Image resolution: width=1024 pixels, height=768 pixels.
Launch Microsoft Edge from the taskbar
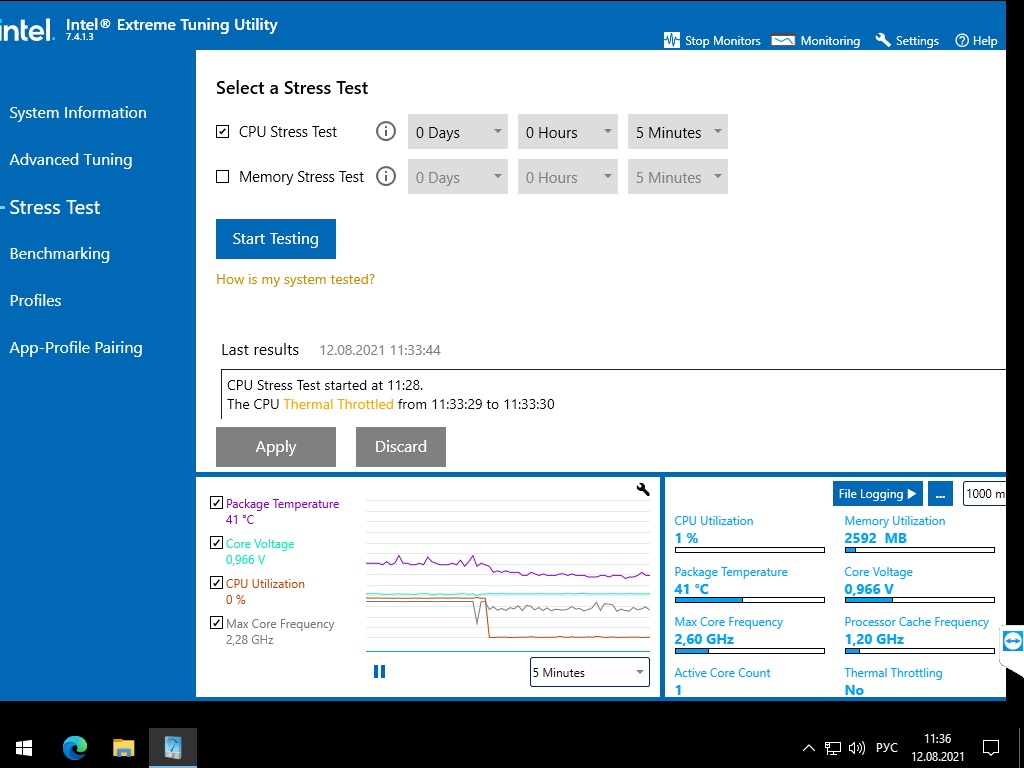point(74,748)
